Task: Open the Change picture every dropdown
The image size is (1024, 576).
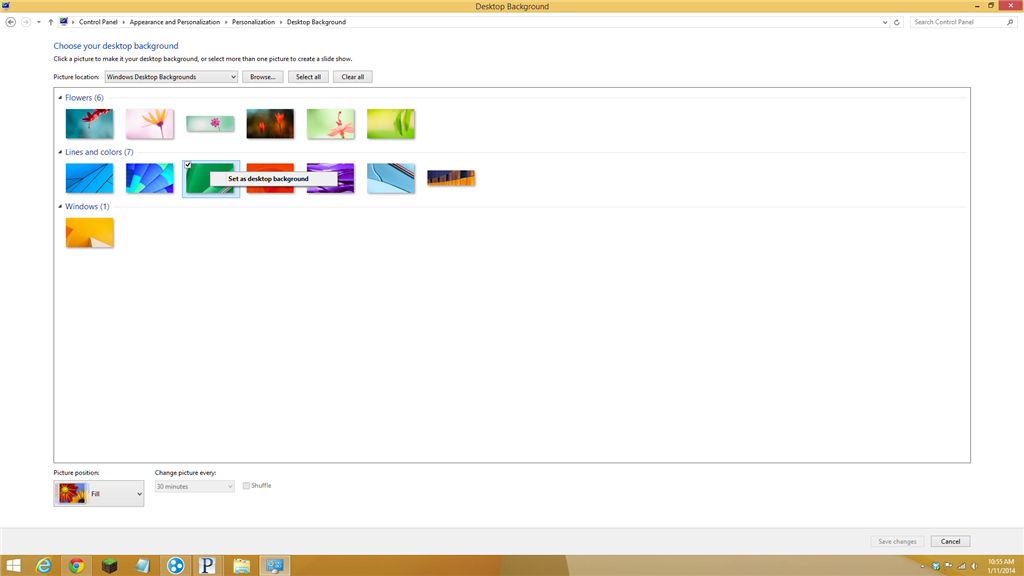Action: tap(194, 485)
